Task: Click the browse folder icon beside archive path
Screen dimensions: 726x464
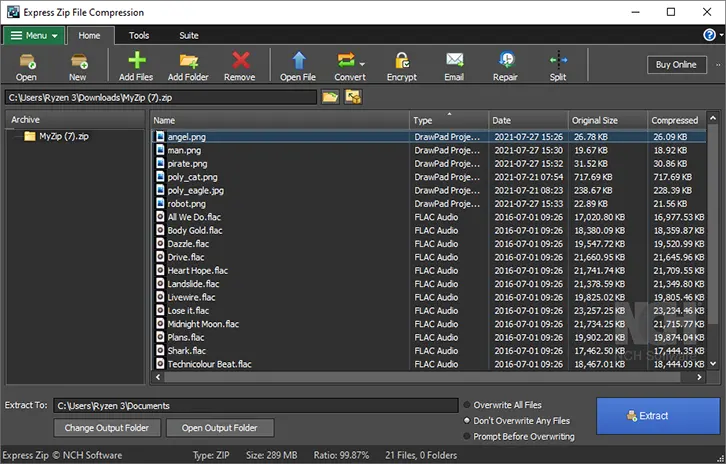Action: click(330, 97)
